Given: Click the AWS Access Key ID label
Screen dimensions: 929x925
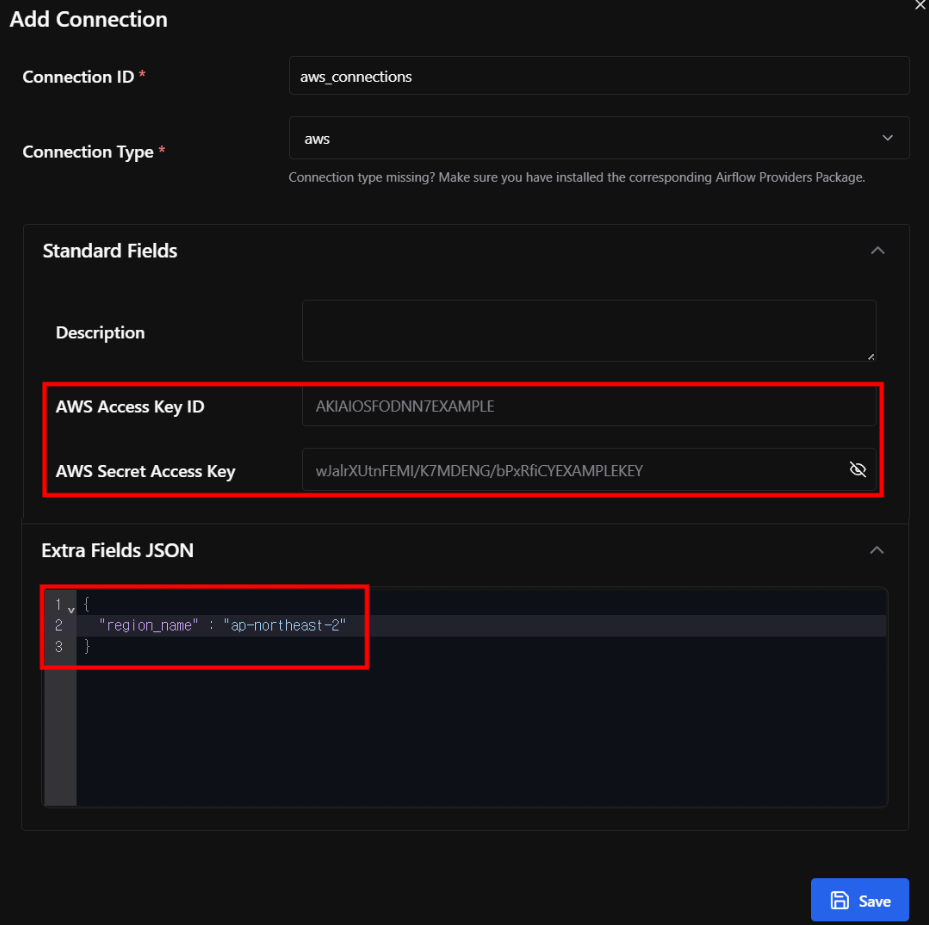Looking at the screenshot, I should click(x=130, y=407).
